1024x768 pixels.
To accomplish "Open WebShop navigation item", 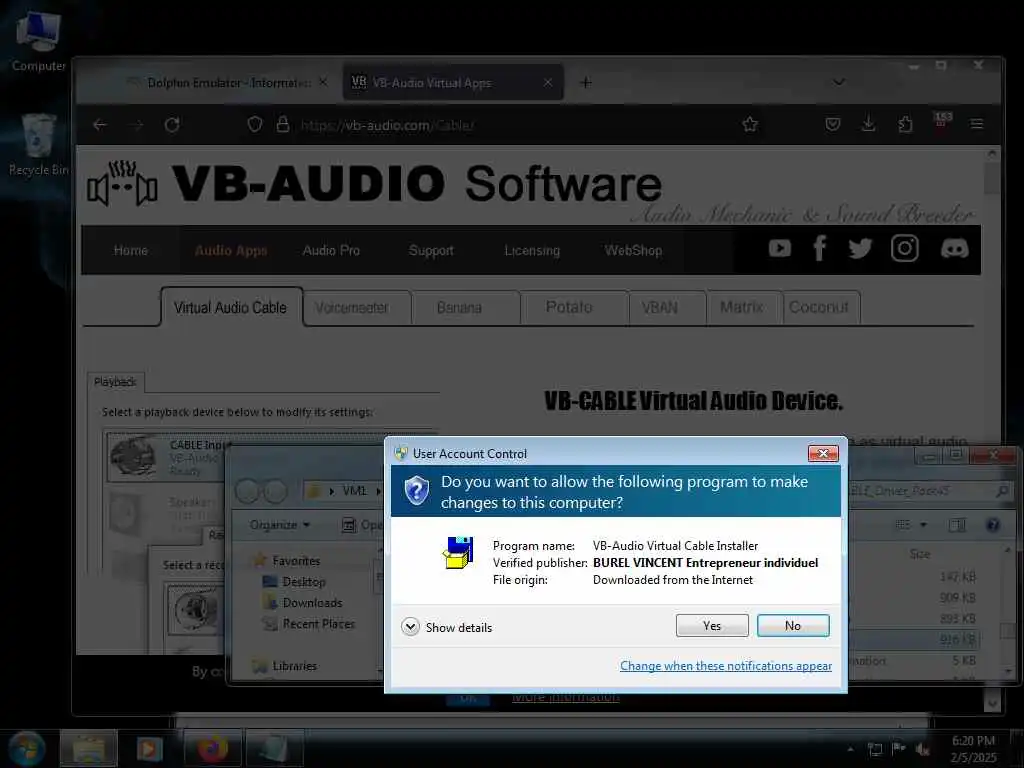I will coord(633,250).
